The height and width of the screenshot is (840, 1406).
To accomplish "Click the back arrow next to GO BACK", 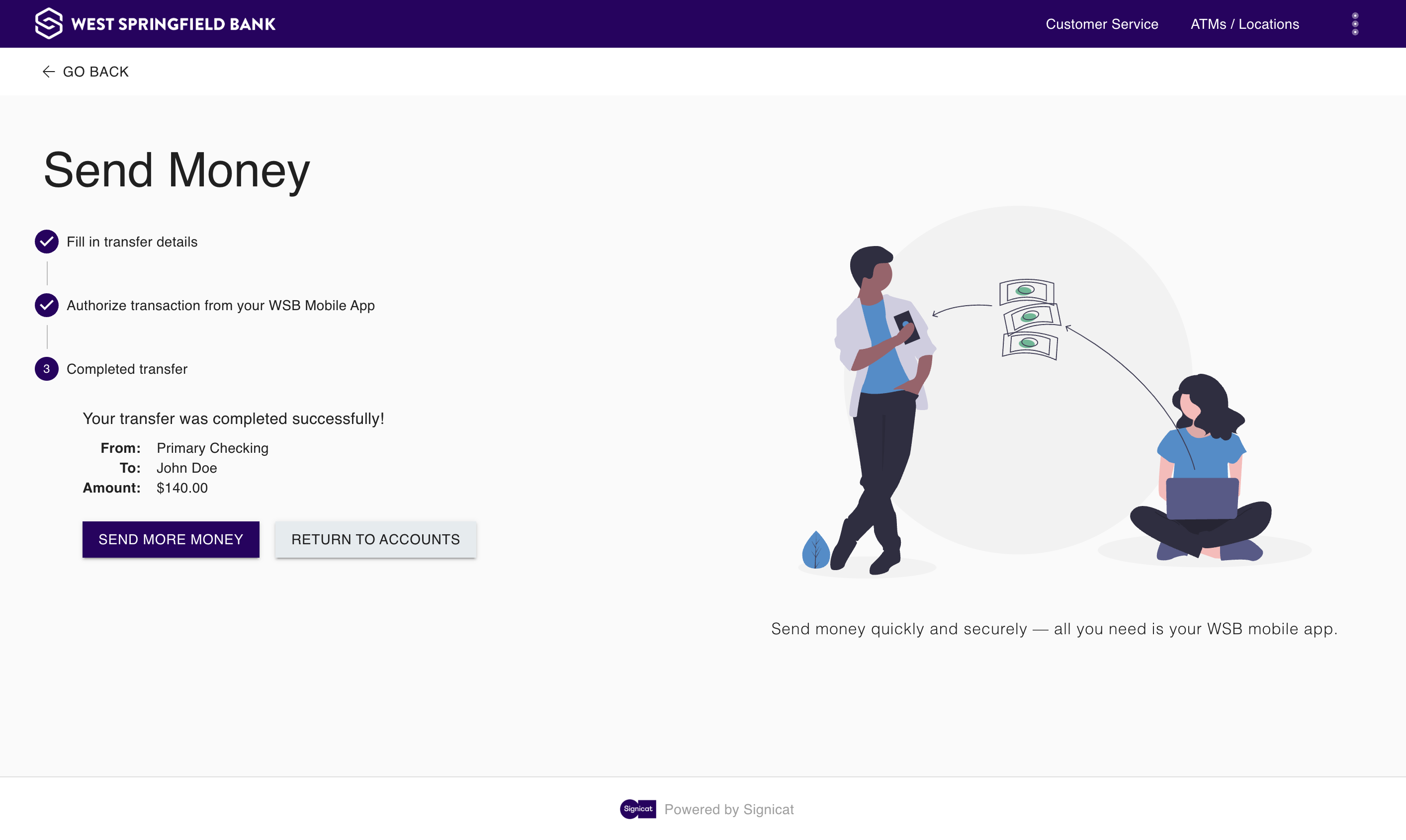I will pyautogui.click(x=49, y=71).
